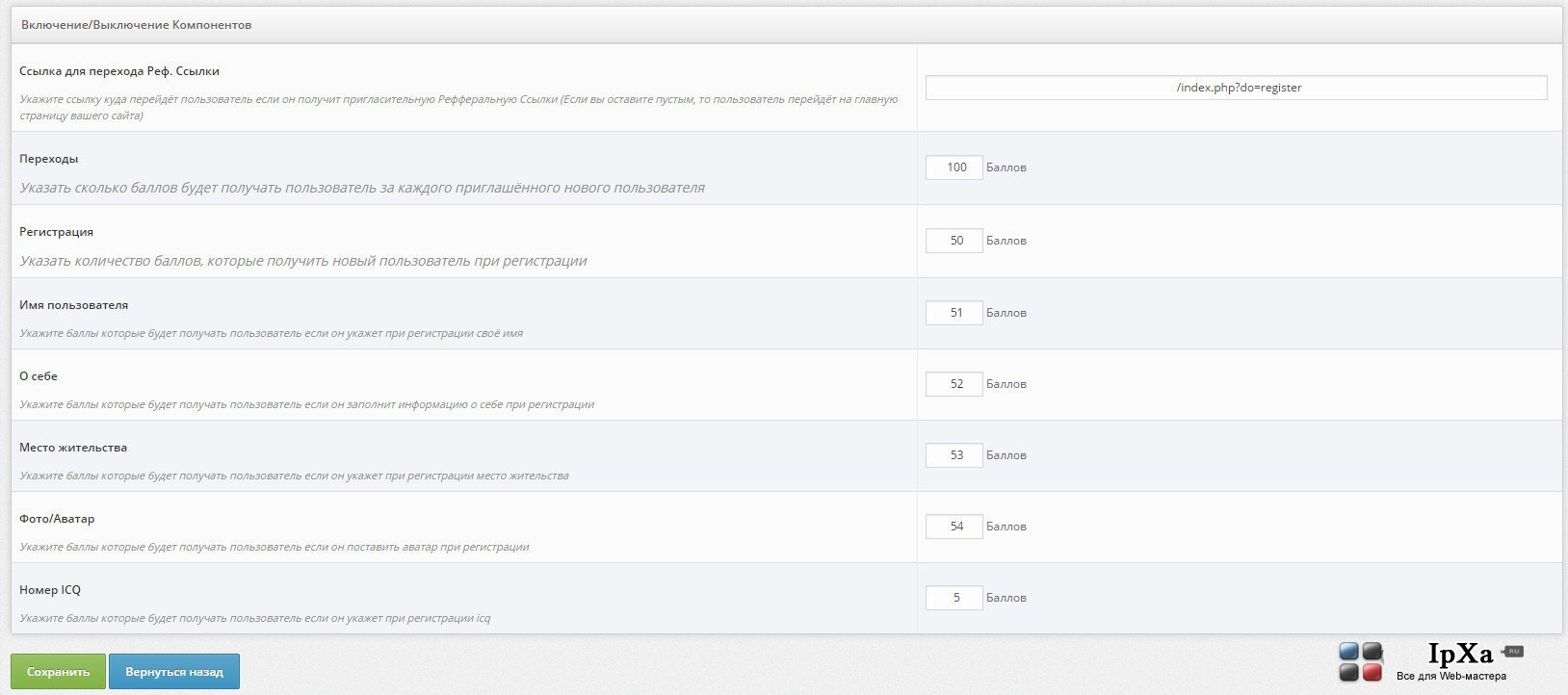Image resolution: width=1568 pixels, height=695 pixels.
Task: Click the green Сохранить button
Action: click(58, 672)
